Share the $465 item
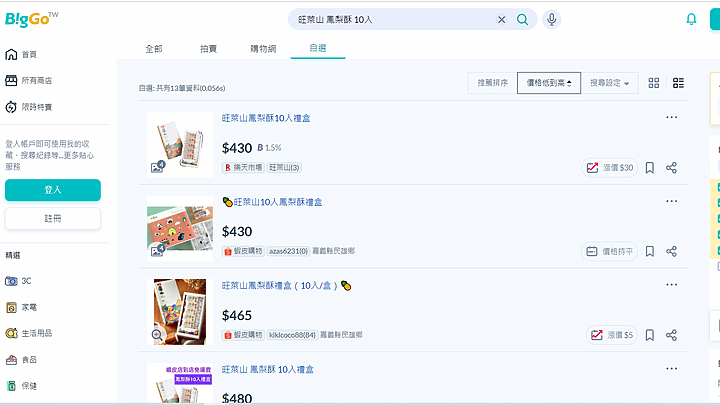The width and height of the screenshot is (720, 405). pos(671,335)
